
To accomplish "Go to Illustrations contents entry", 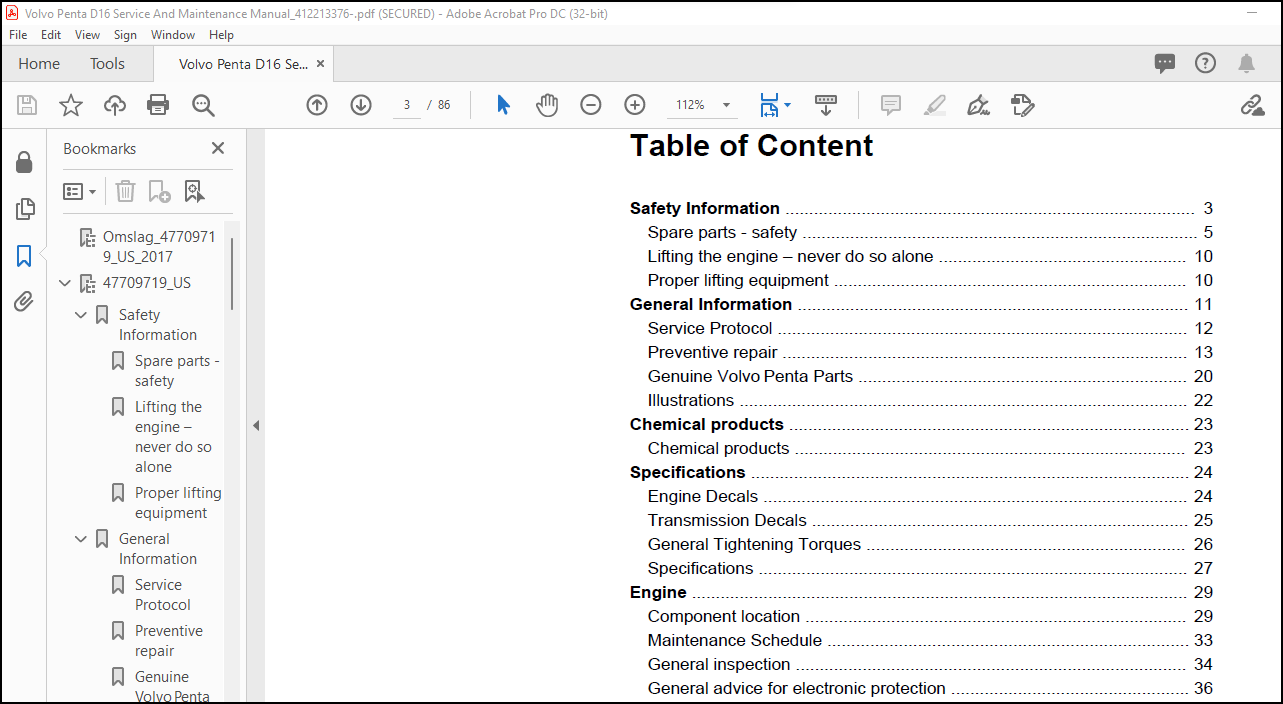I will pyautogui.click(x=930, y=400).
